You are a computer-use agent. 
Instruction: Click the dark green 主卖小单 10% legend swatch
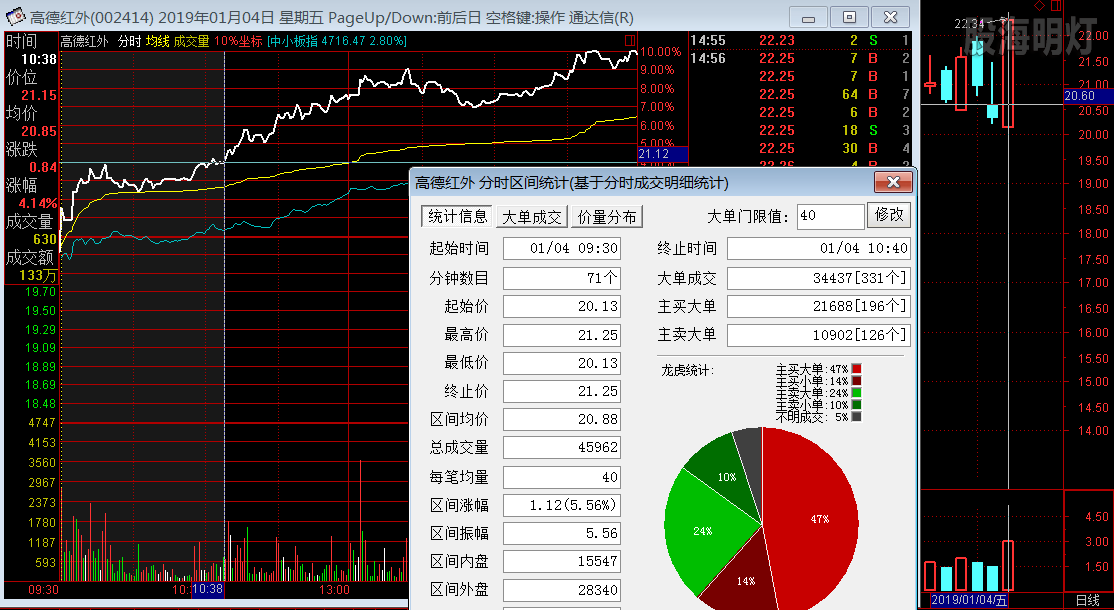point(856,405)
